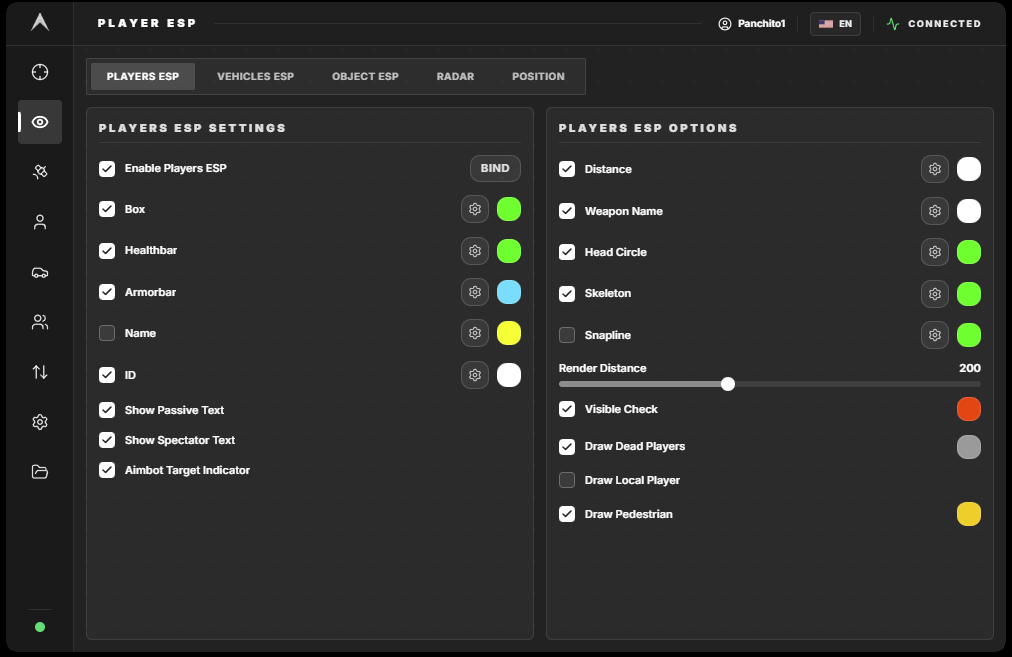Uncheck Show Passive Text
The height and width of the screenshot is (657, 1012).
tap(107, 410)
